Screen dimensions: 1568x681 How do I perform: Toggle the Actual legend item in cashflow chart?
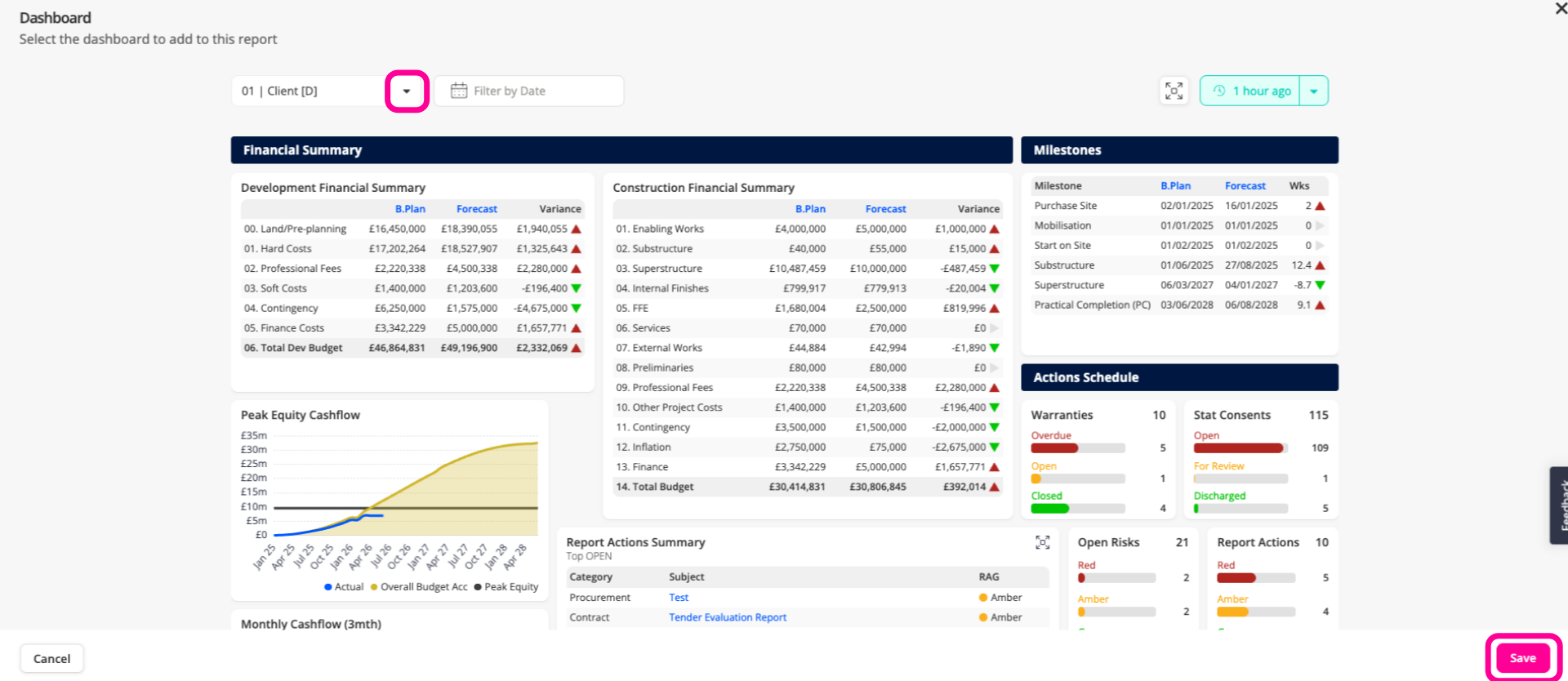[x=344, y=587]
